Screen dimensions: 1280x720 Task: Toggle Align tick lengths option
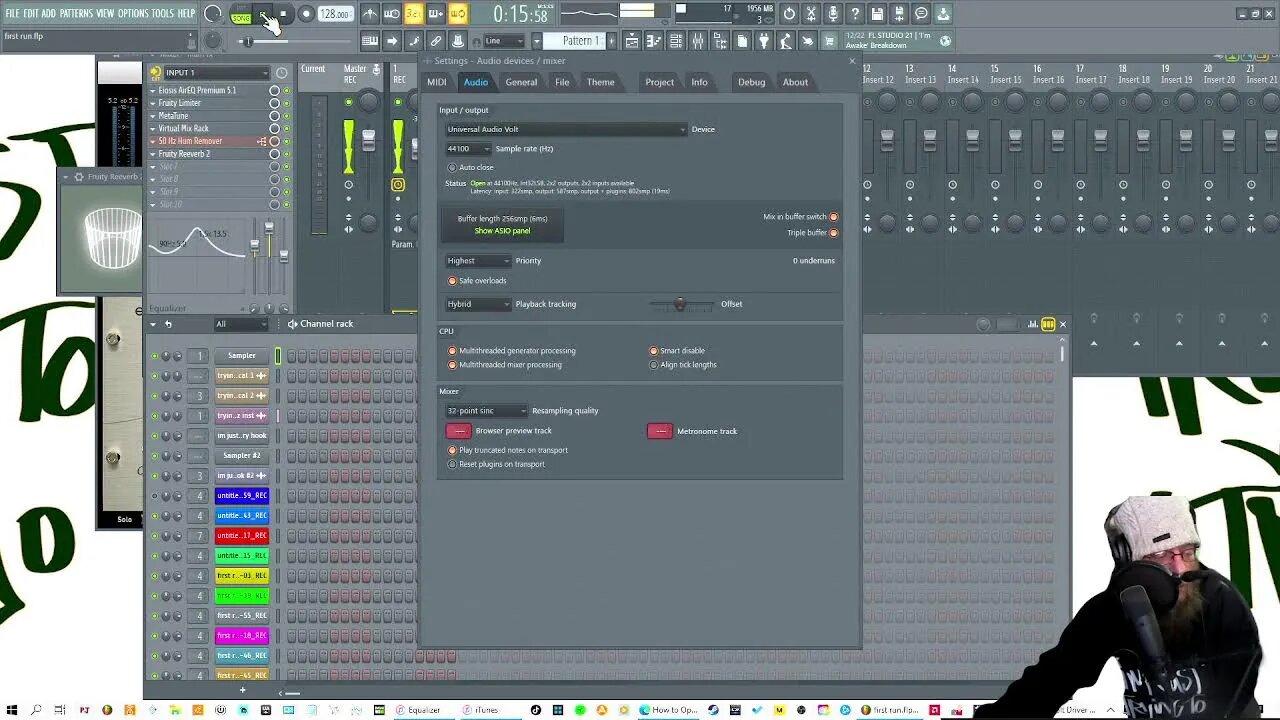point(654,365)
